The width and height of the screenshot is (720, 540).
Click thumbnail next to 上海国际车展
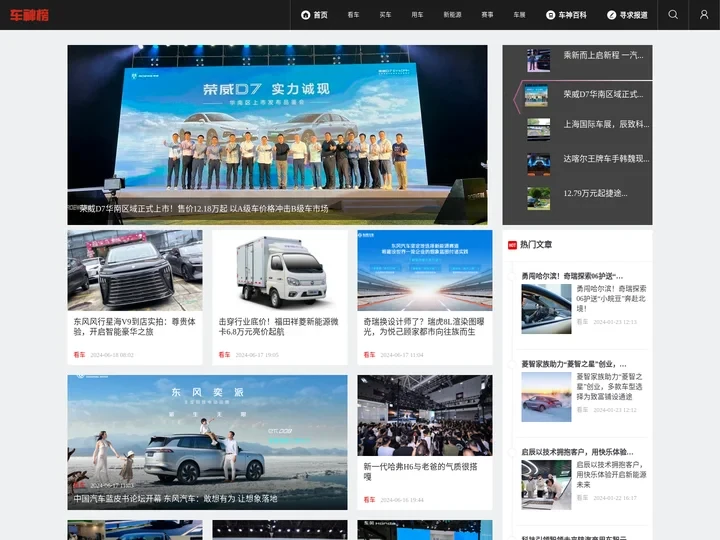pos(538,129)
